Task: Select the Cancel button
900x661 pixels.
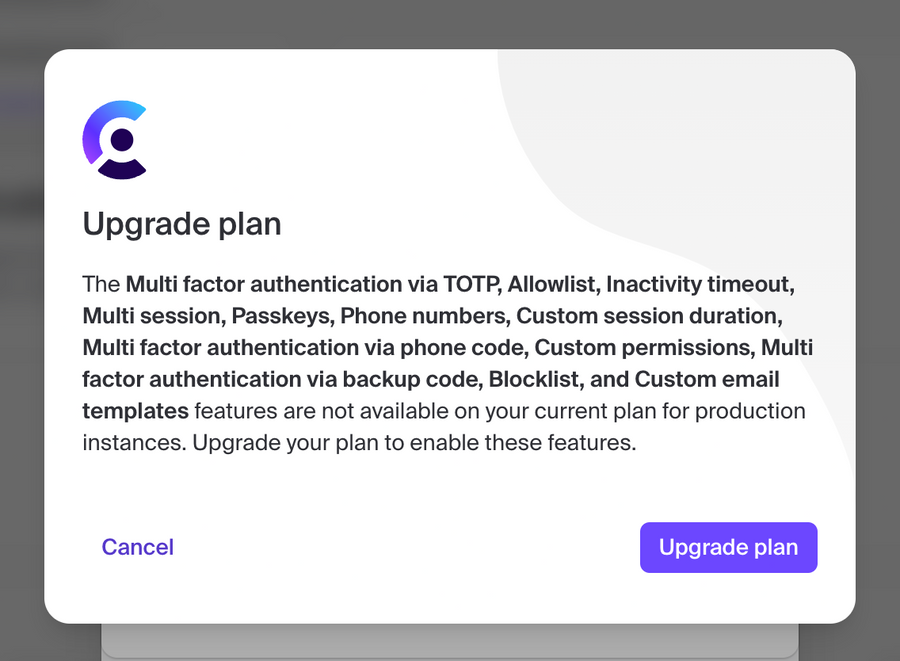Action: [x=137, y=547]
